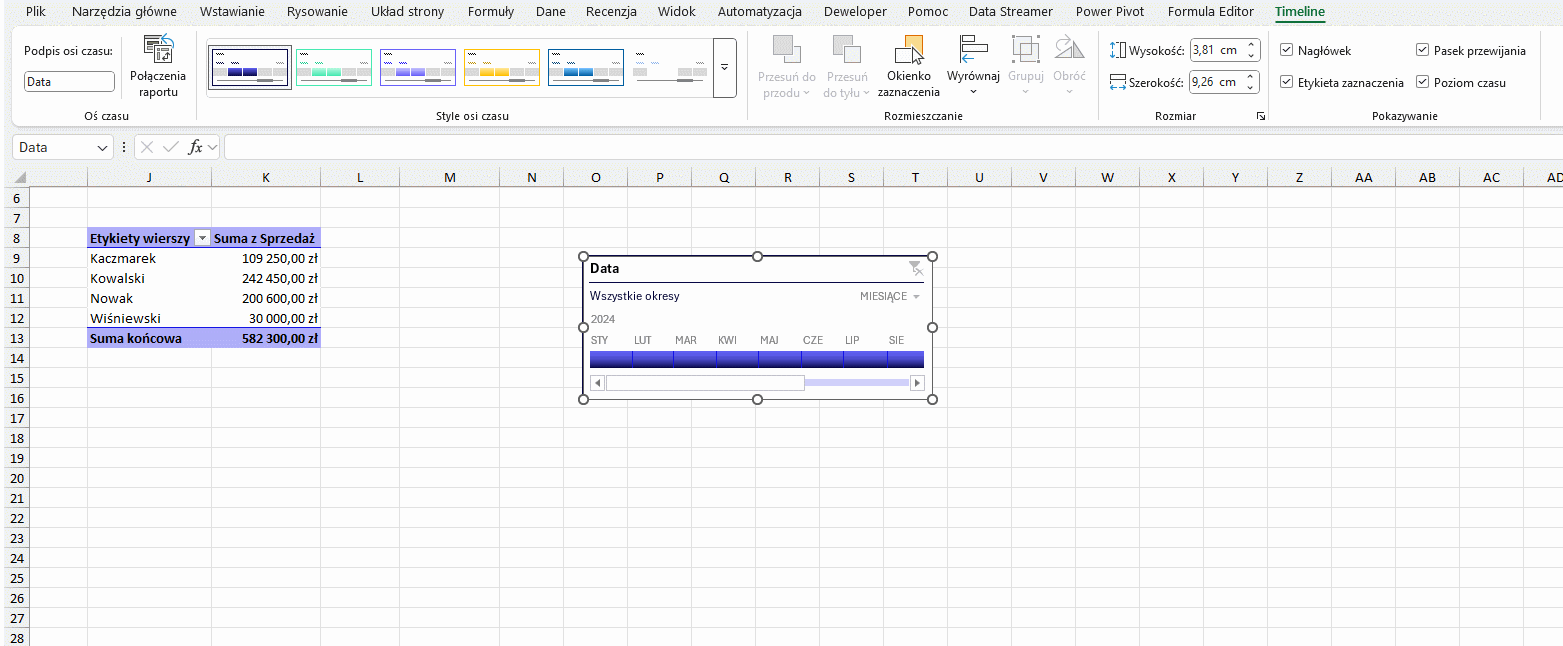Switch to the Formuły ribbon tab
Screen dimensions: 1563x646
click(491, 12)
